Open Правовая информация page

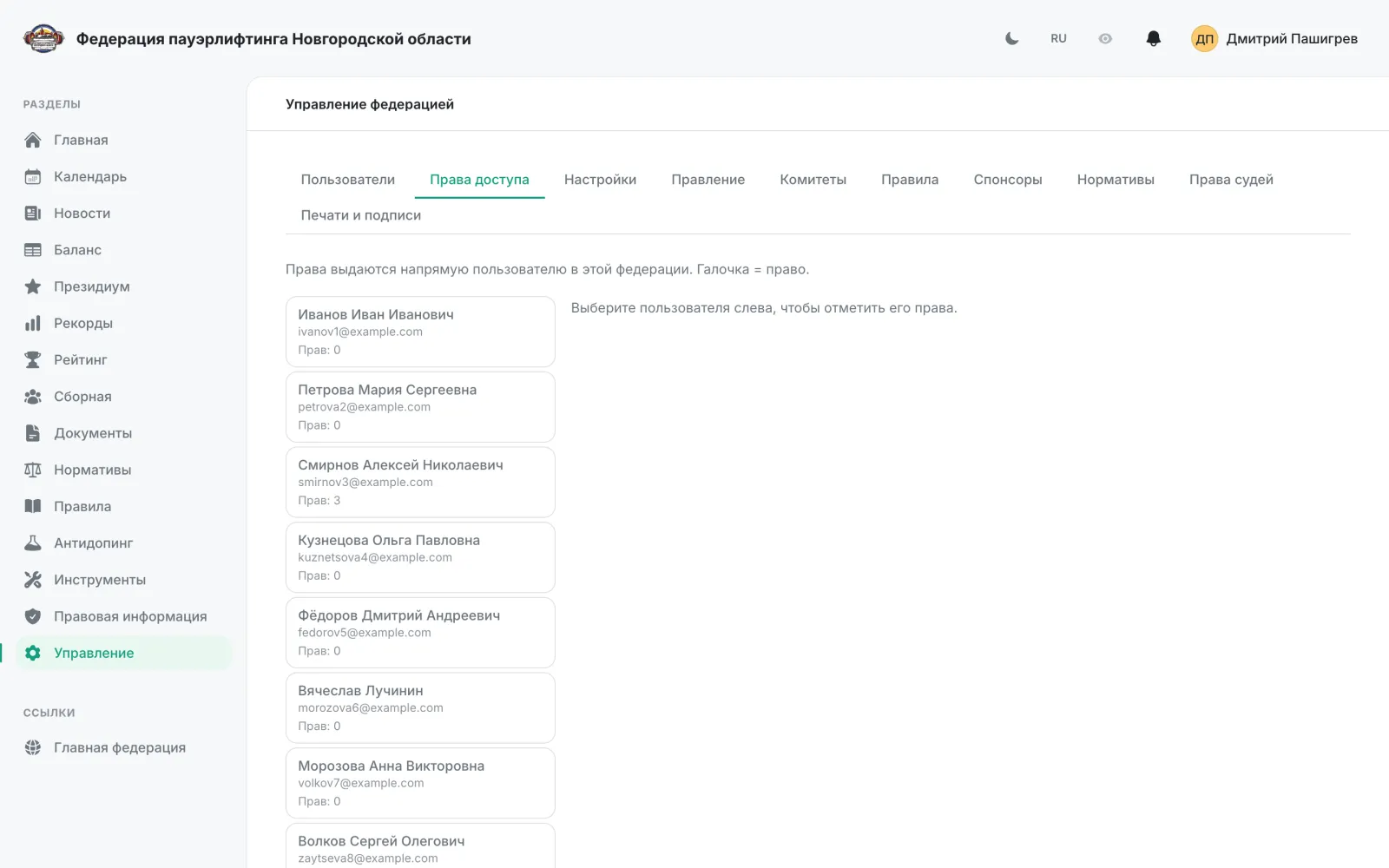[x=124, y=616]
